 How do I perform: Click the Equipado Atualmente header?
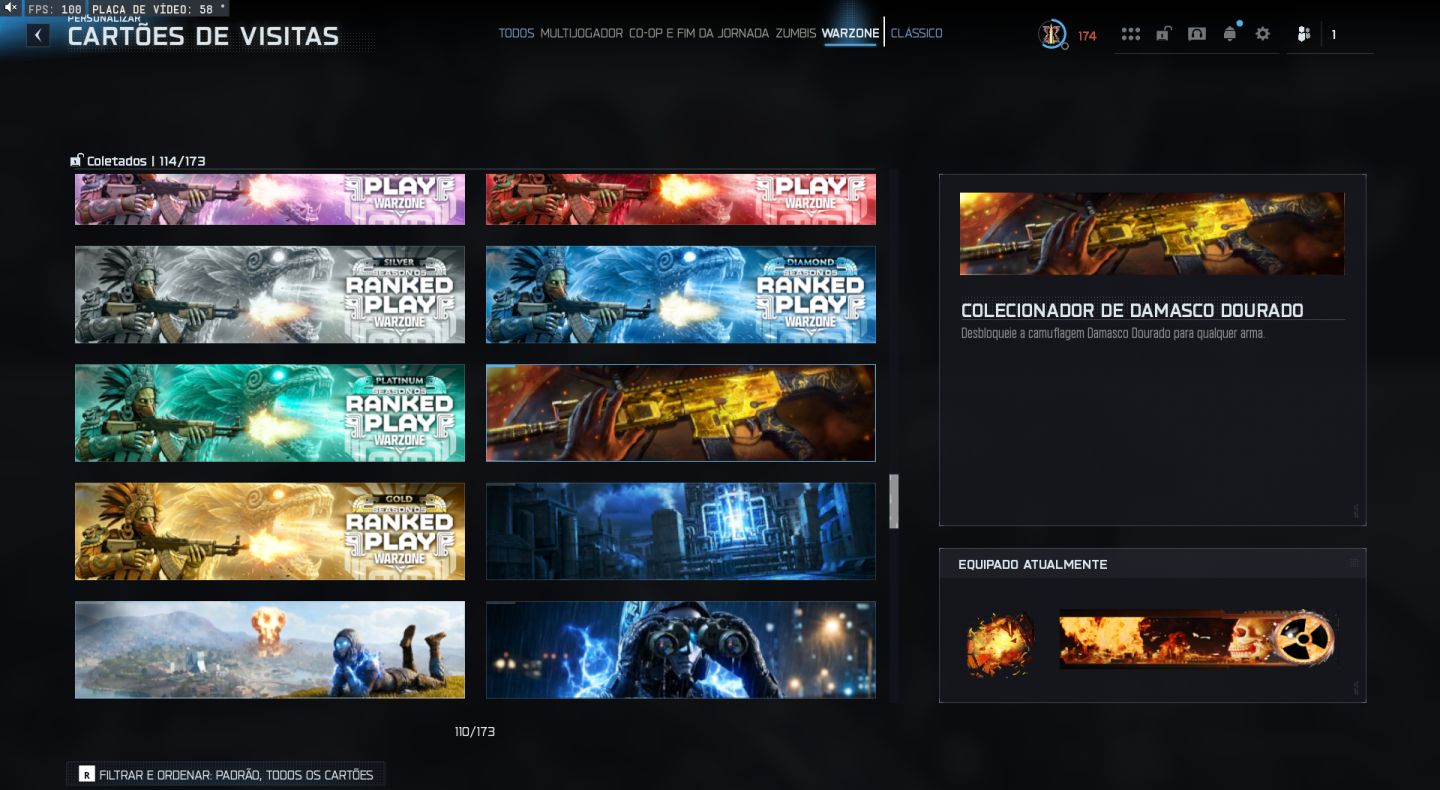(x=1033, y=564)
